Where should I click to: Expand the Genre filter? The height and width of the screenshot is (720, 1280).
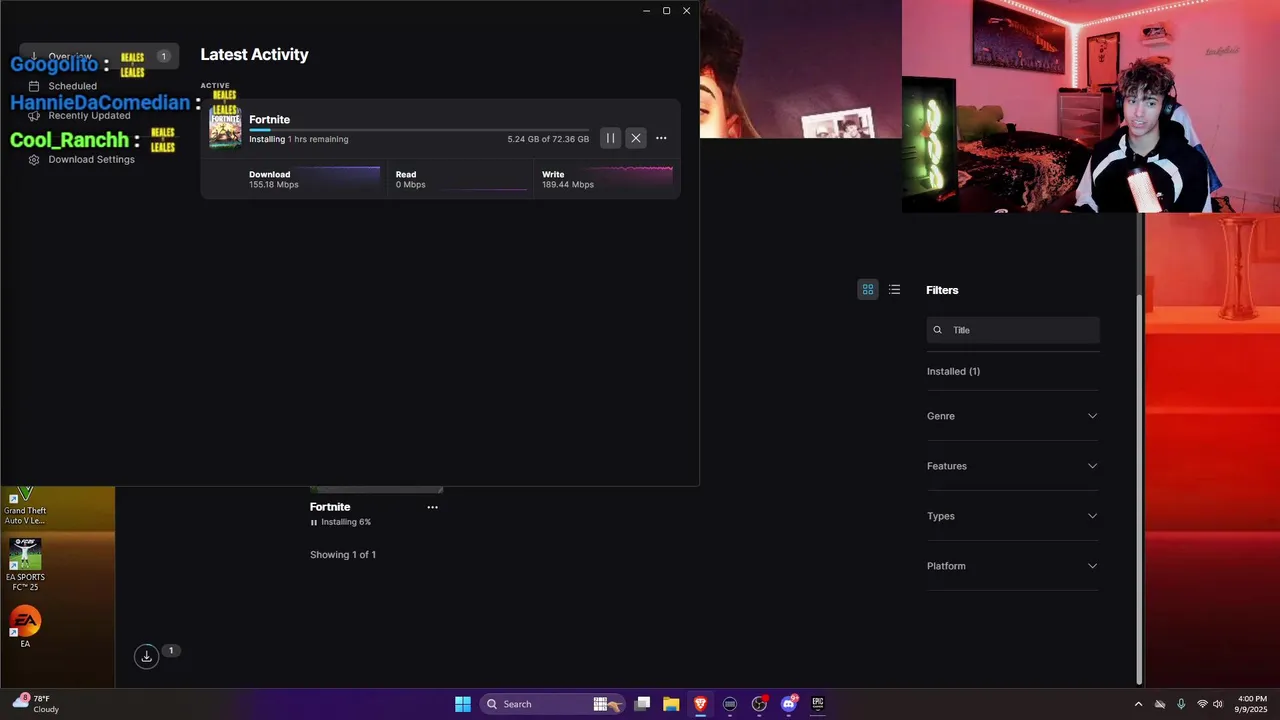[x=1013, y=416]
